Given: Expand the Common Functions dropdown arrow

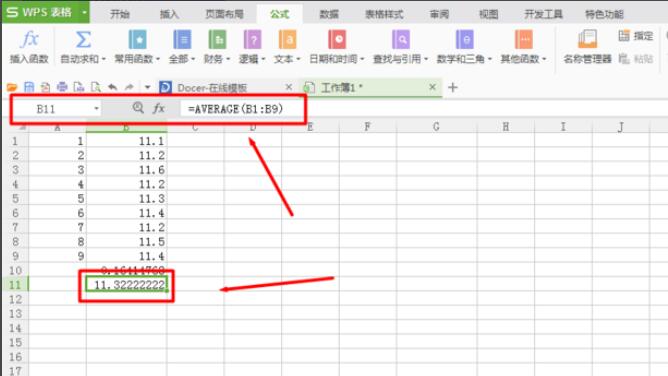Looking at the screenshot, I should [158, 59].
